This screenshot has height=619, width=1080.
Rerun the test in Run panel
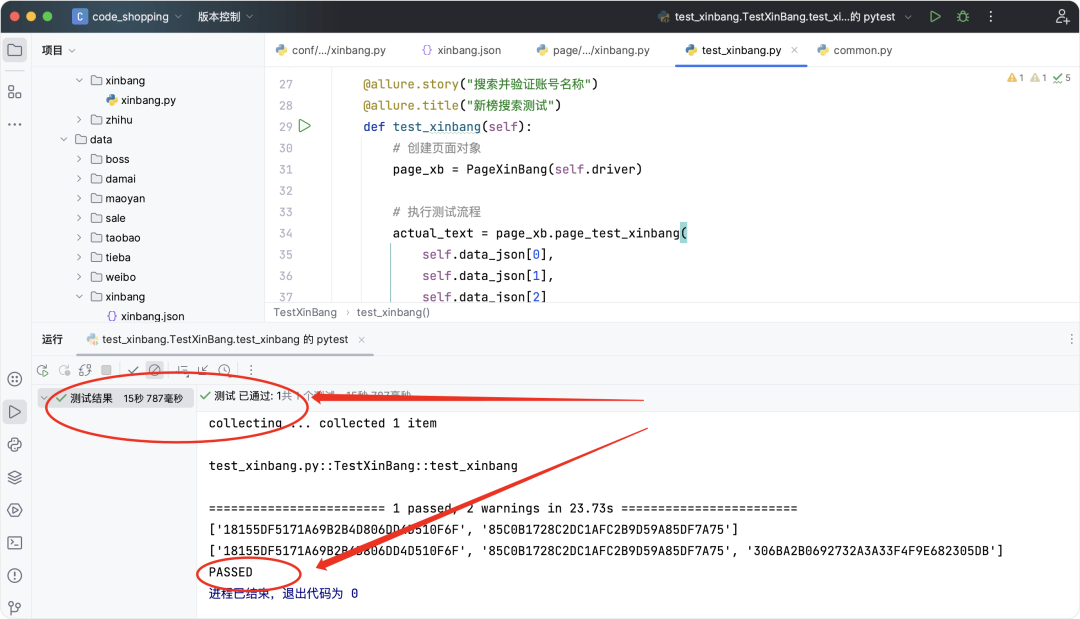(43, 370)
